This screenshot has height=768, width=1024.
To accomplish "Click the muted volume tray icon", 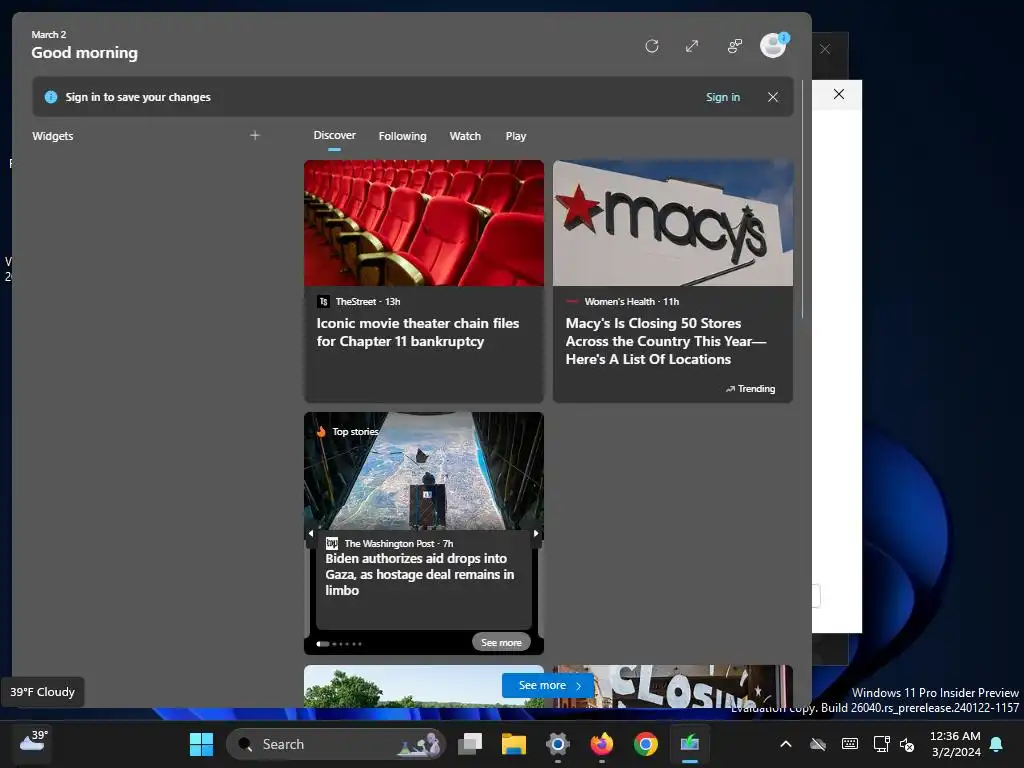I will [906, 744].
